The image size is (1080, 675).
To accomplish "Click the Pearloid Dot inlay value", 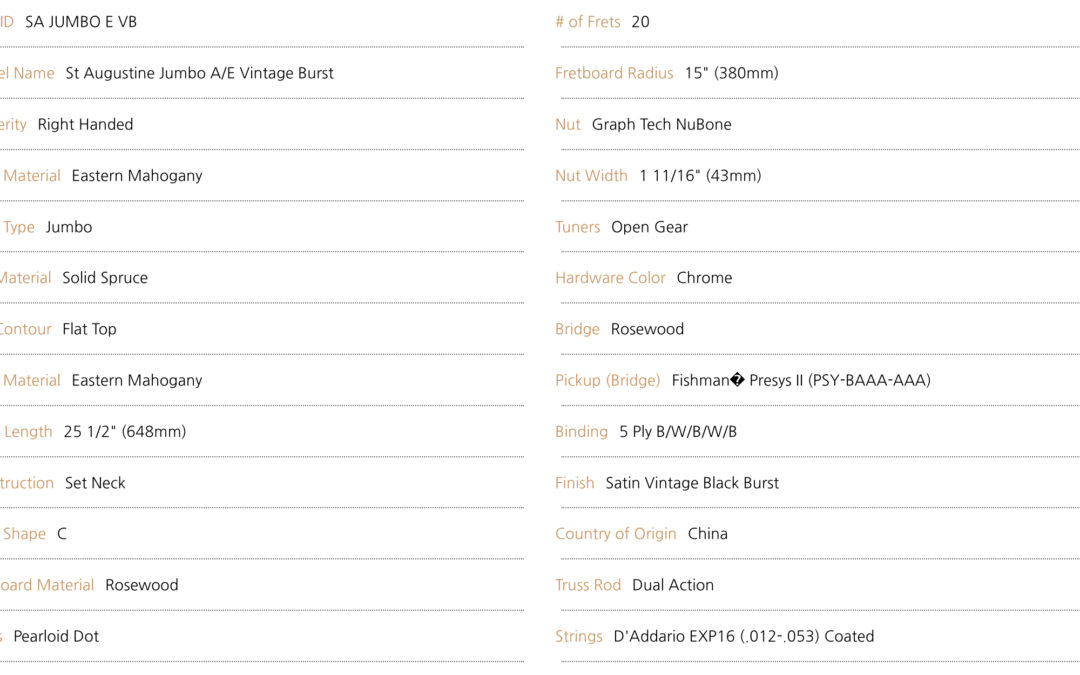I will pos(56,636).
